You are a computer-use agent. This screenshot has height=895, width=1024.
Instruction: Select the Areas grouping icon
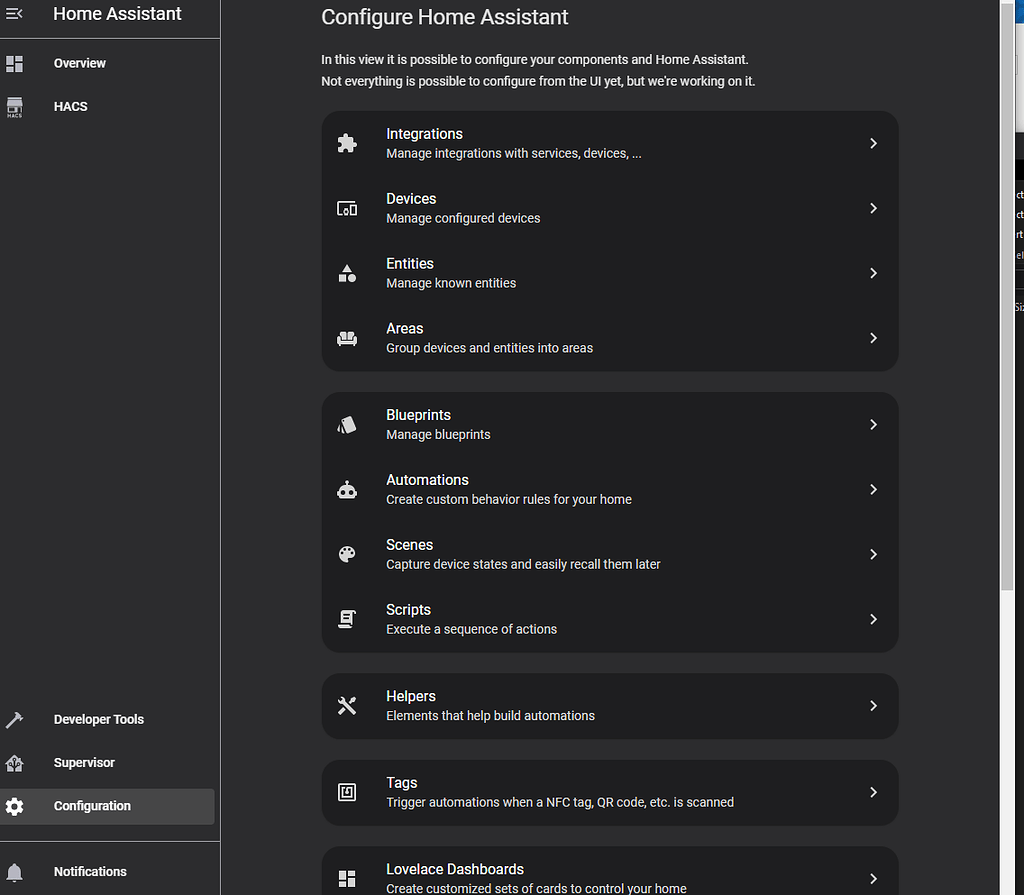click(x=346, y=338)
